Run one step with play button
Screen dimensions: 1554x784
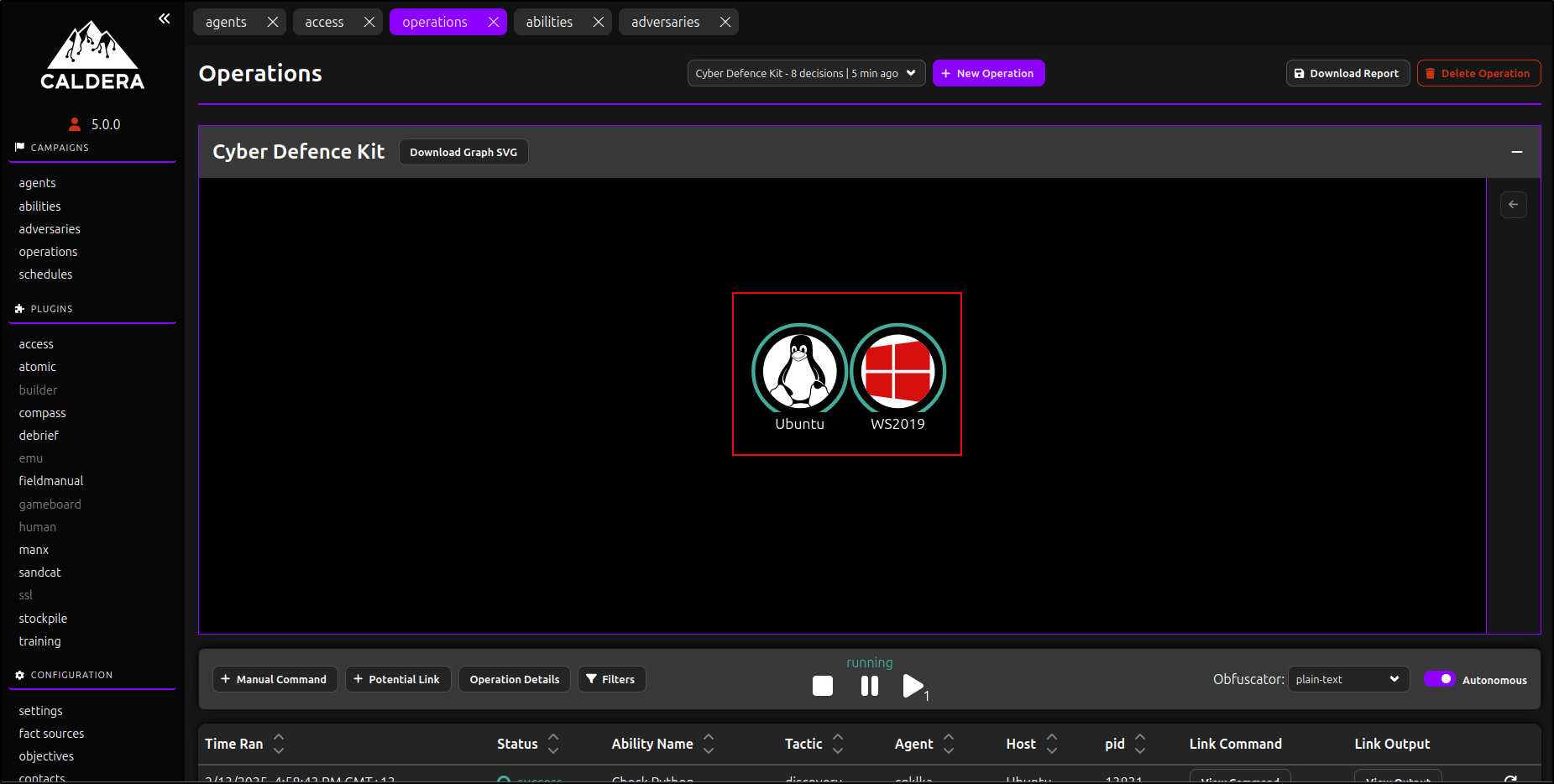click(913, 686)
